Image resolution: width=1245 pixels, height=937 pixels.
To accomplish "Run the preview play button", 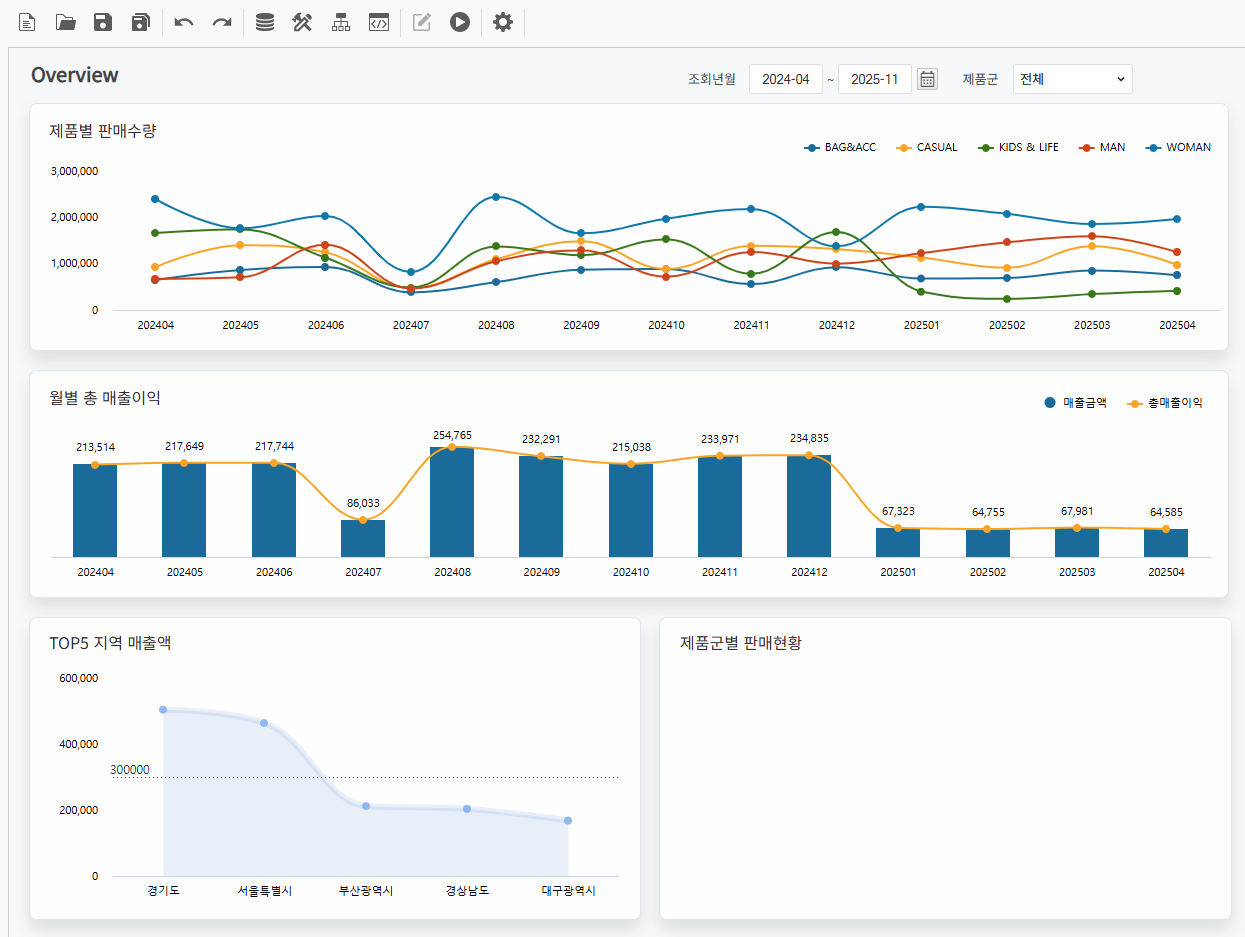I will 459,22.
